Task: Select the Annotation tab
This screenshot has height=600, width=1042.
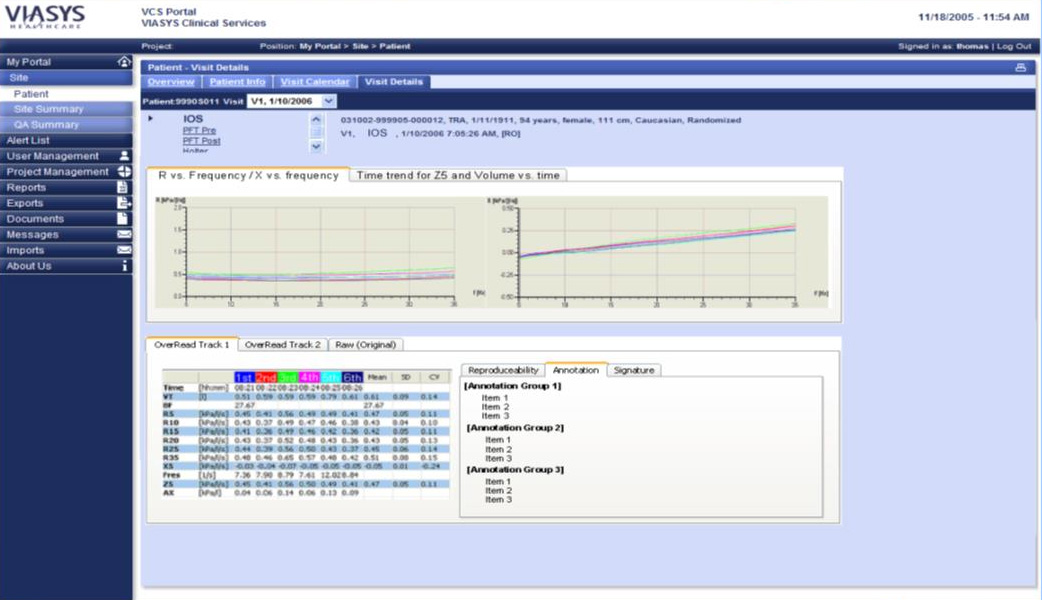Action: 575,370
